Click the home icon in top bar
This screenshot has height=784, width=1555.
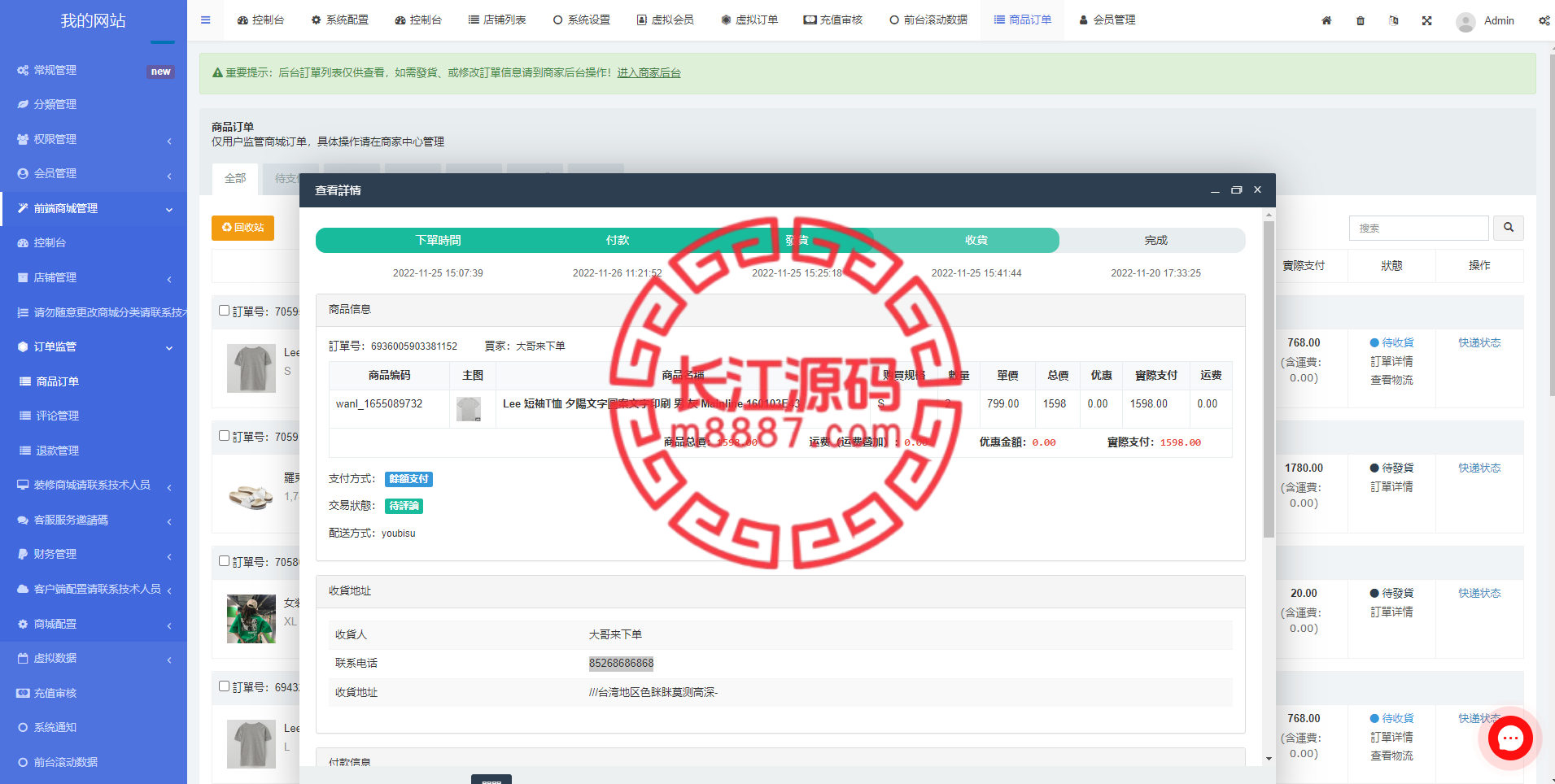(1326, 20)
